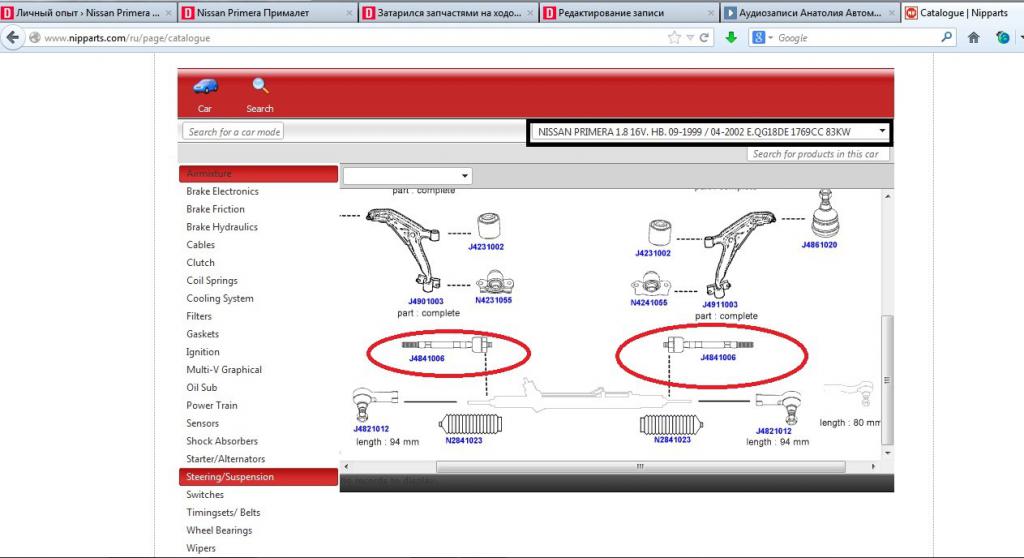This screenshot has height=558, width=1024.
Task: Open Switches category
Action: [x=204, y=495]
